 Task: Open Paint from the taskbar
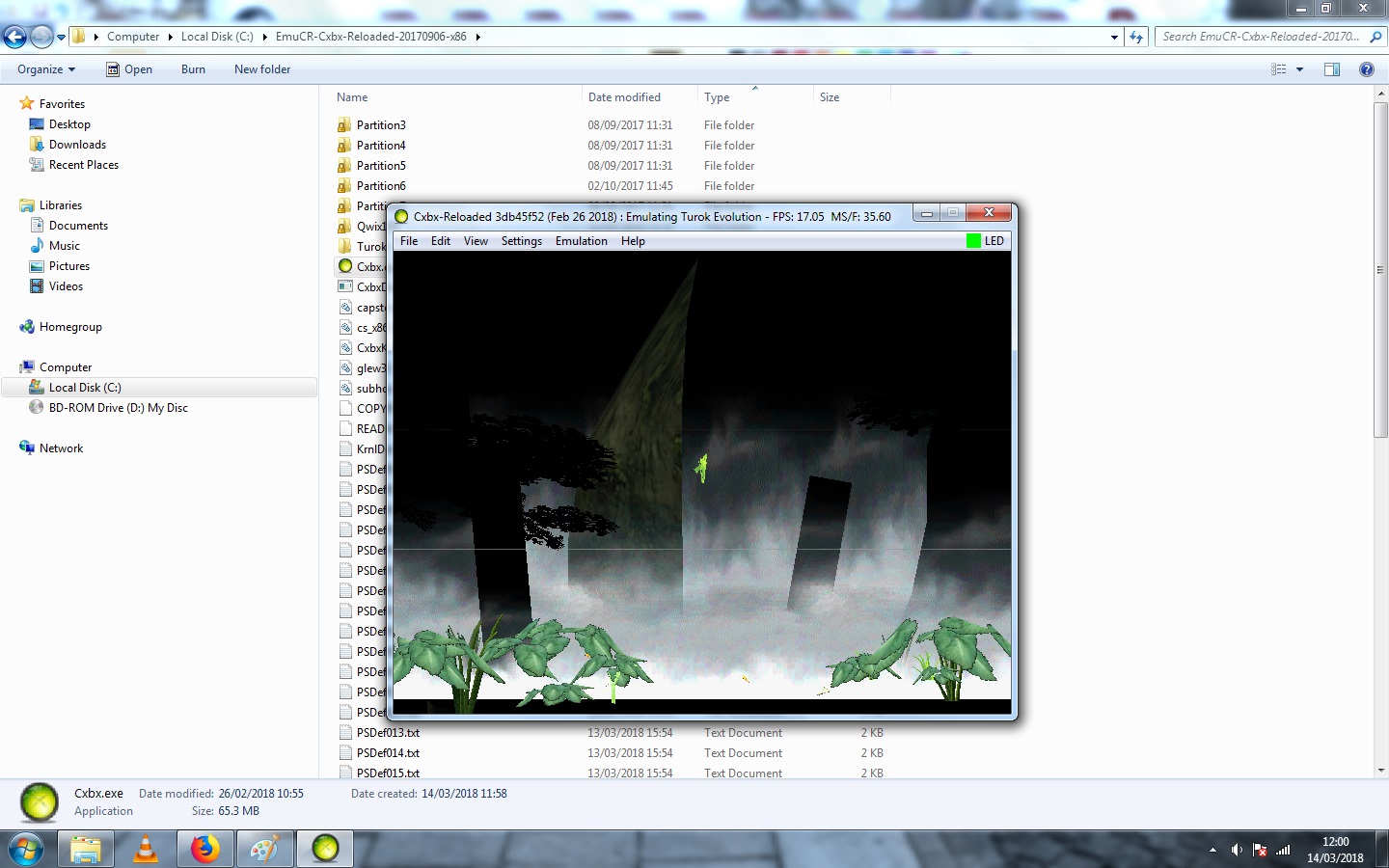265,850
